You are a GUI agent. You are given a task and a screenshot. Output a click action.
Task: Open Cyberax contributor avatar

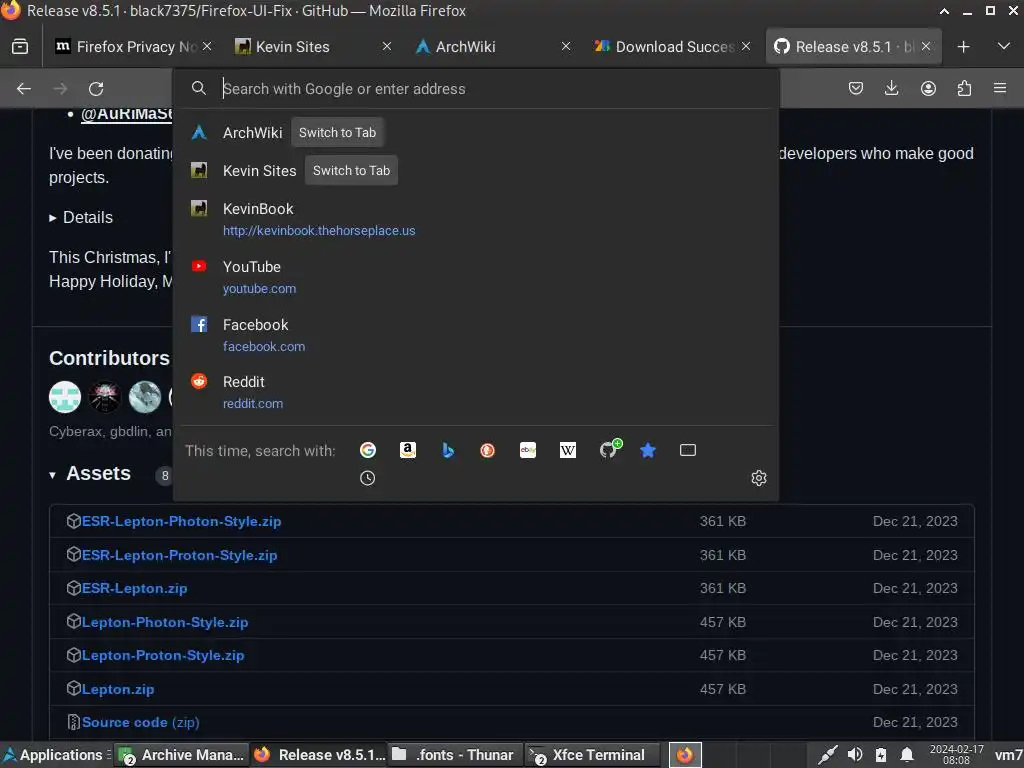pyautogui.click(x=65, y=397)
